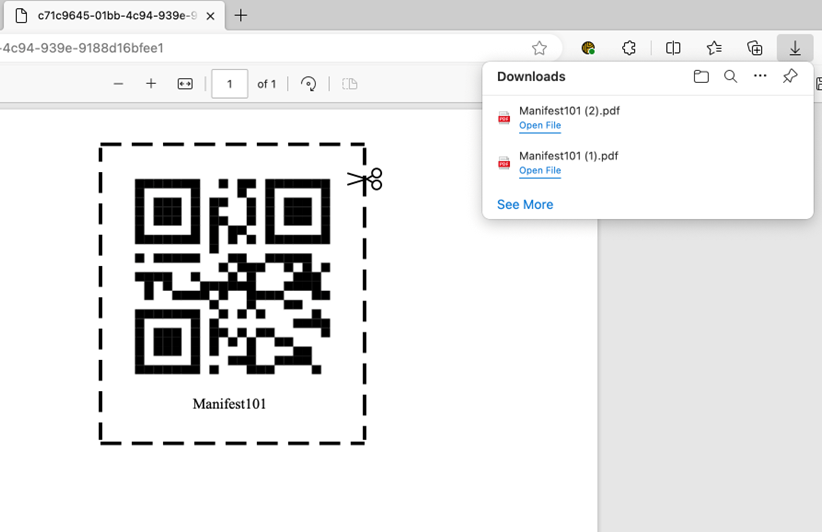Pin the Downloads panel
This screenshot has width=822, height=532.
coord(789,76)
